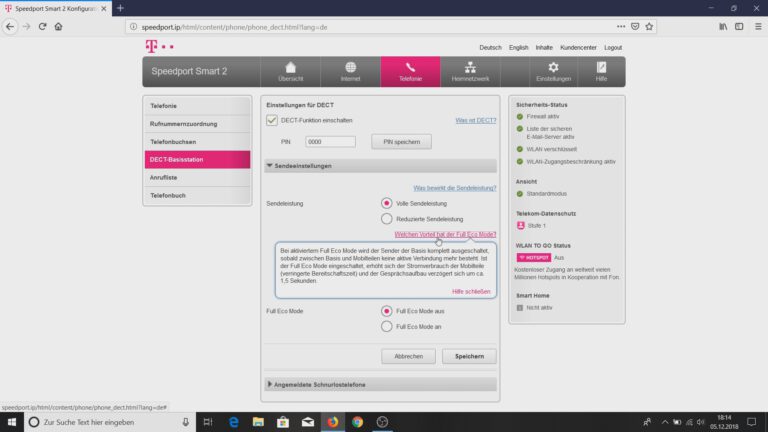Select the Telefonie phone tab
Viewport: 768px width, 432px height.
(410, 72)
